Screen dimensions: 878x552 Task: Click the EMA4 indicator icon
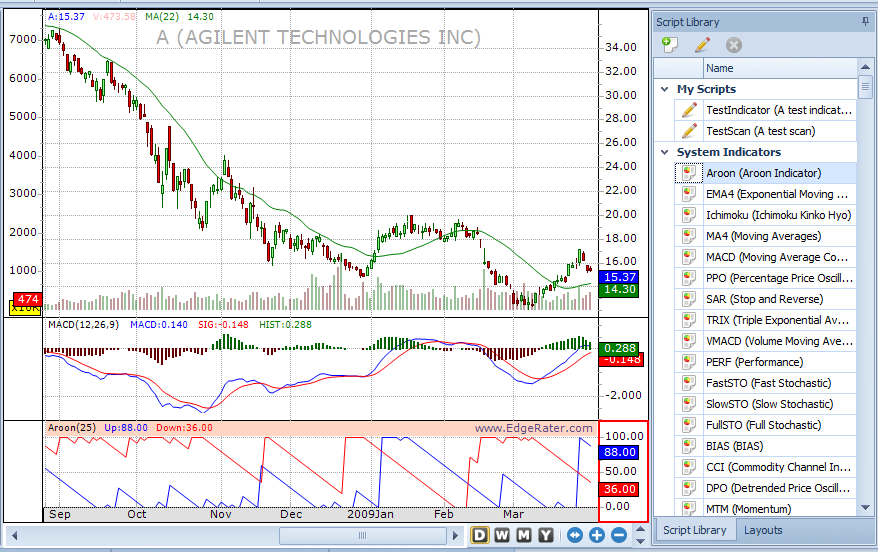click(689, 194)
